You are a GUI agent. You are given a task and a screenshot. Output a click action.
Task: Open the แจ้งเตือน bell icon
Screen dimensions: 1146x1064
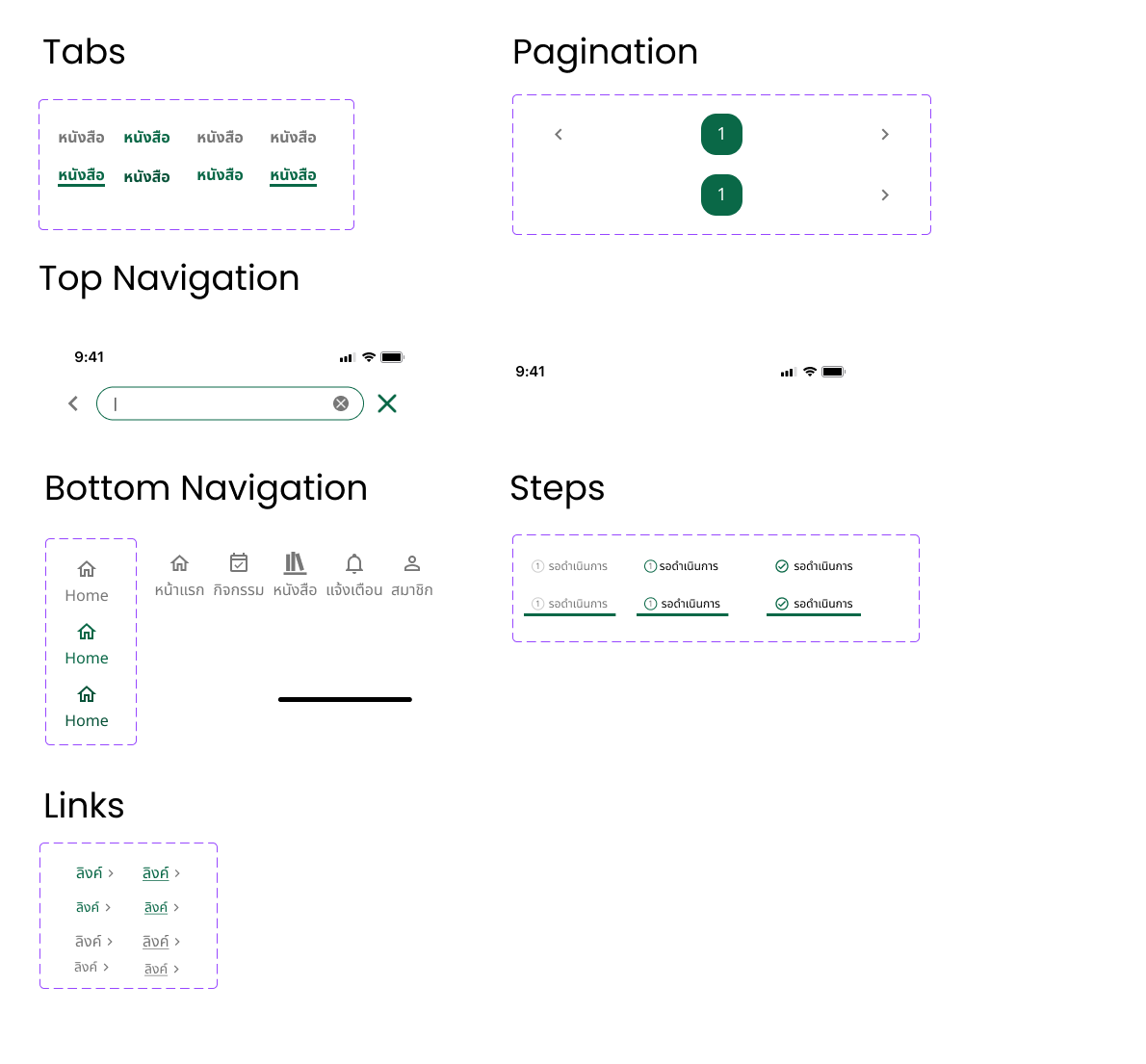tap(354, 563)
